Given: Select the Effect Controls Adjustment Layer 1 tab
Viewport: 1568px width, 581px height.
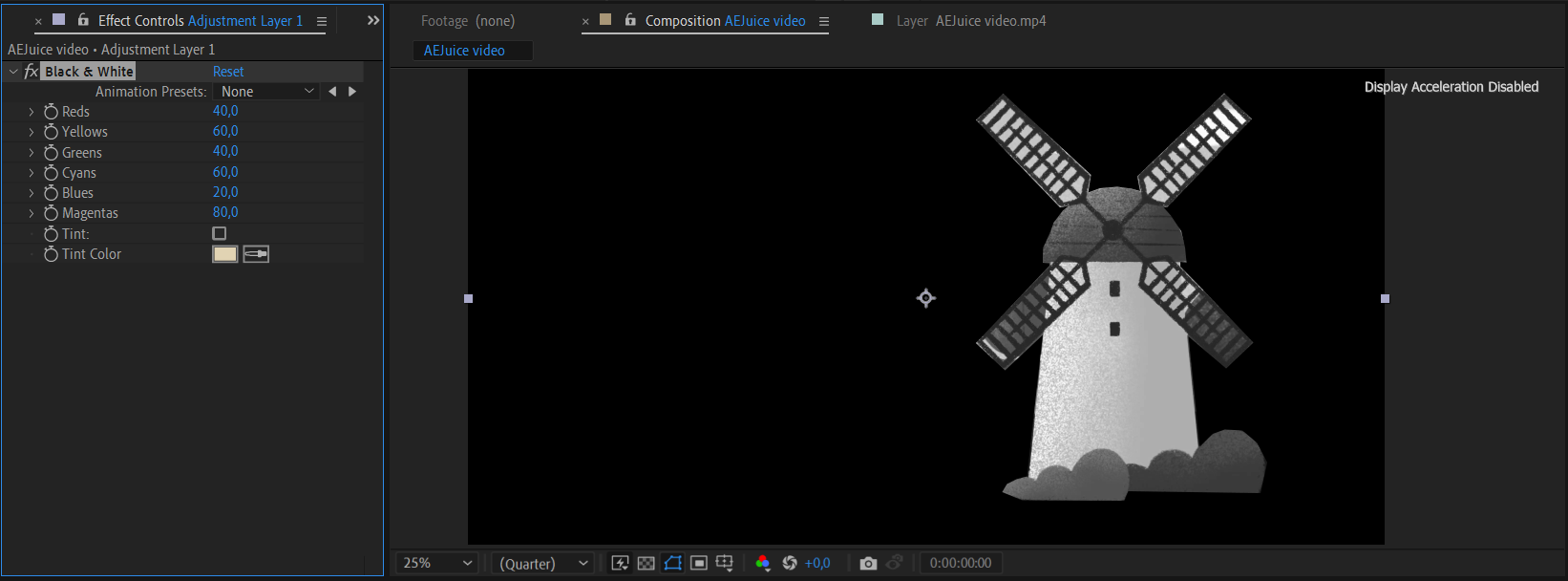Looking at the screenshot, I should [201, 21].
